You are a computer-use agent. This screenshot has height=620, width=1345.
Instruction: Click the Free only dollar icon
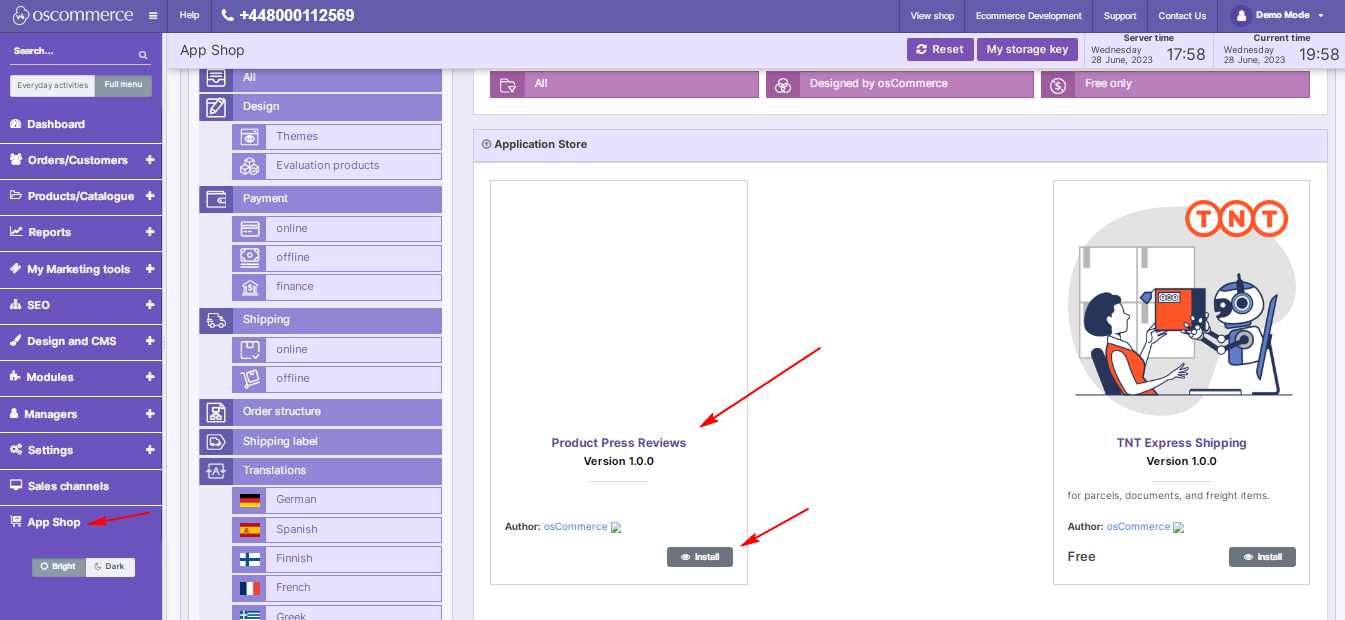[x=1058, y=85]
